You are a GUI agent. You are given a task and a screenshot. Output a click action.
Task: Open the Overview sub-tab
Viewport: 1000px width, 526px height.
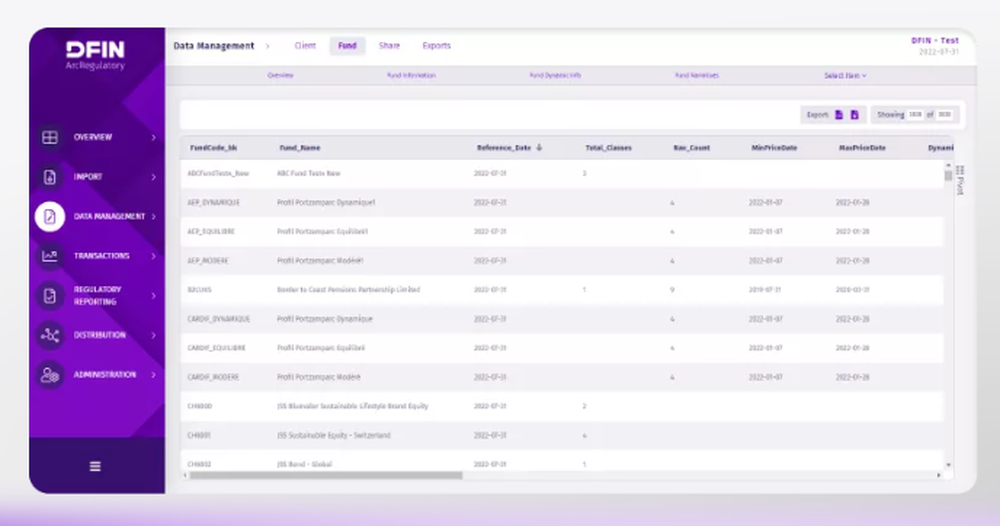pyautogui.click(x=281, y=75)
